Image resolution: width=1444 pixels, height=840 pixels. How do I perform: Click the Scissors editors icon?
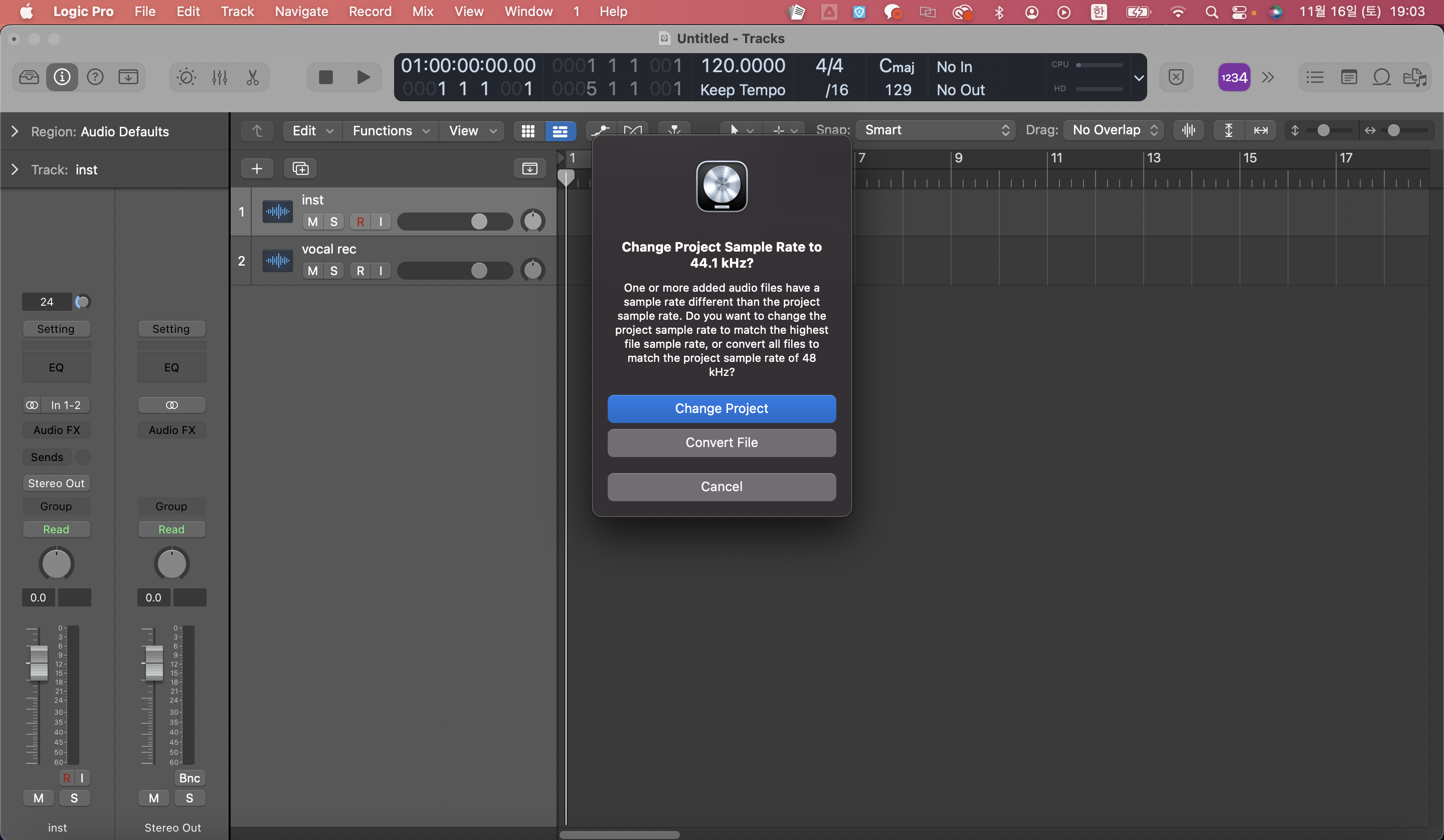253,77
